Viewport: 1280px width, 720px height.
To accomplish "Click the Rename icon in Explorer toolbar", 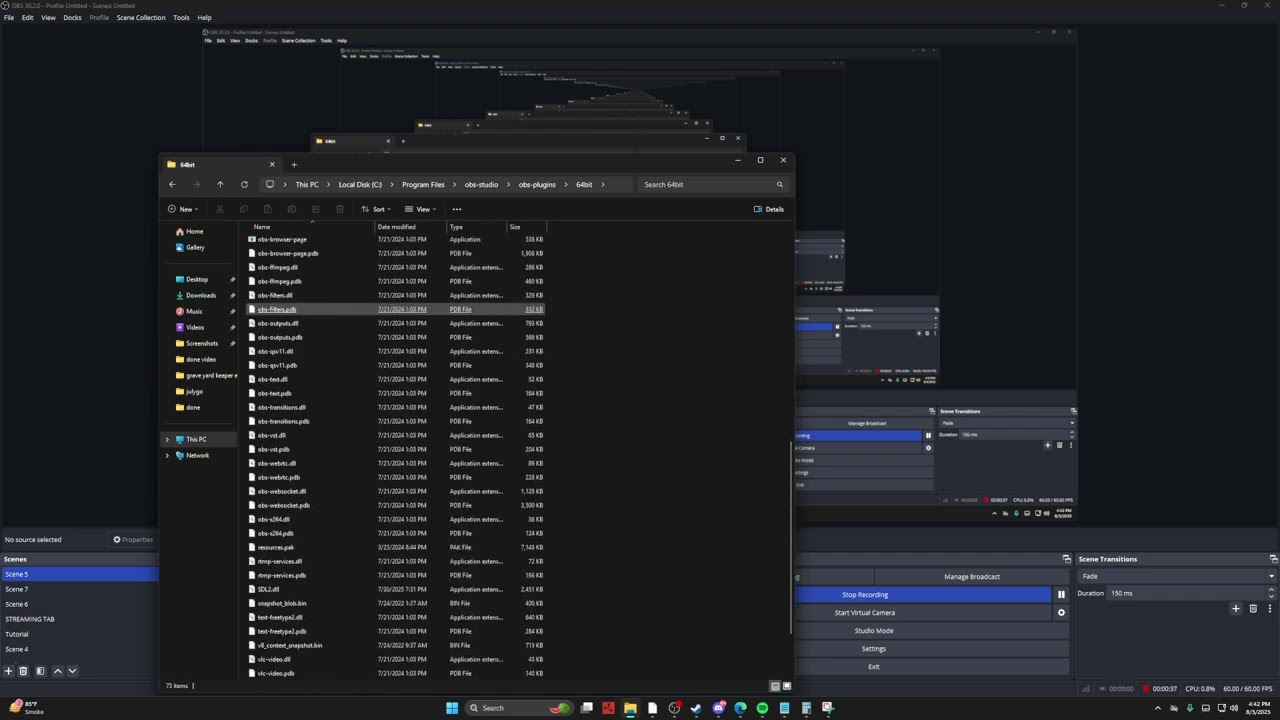I will pyautogui.click(x=291, y=209).
